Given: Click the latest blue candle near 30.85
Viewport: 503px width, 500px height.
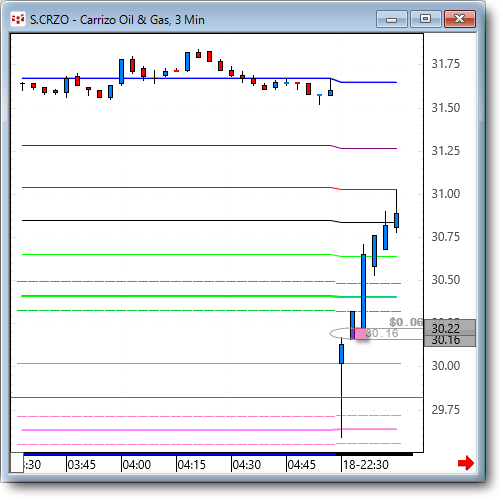Looking at the screenshot, I should 396,220.
